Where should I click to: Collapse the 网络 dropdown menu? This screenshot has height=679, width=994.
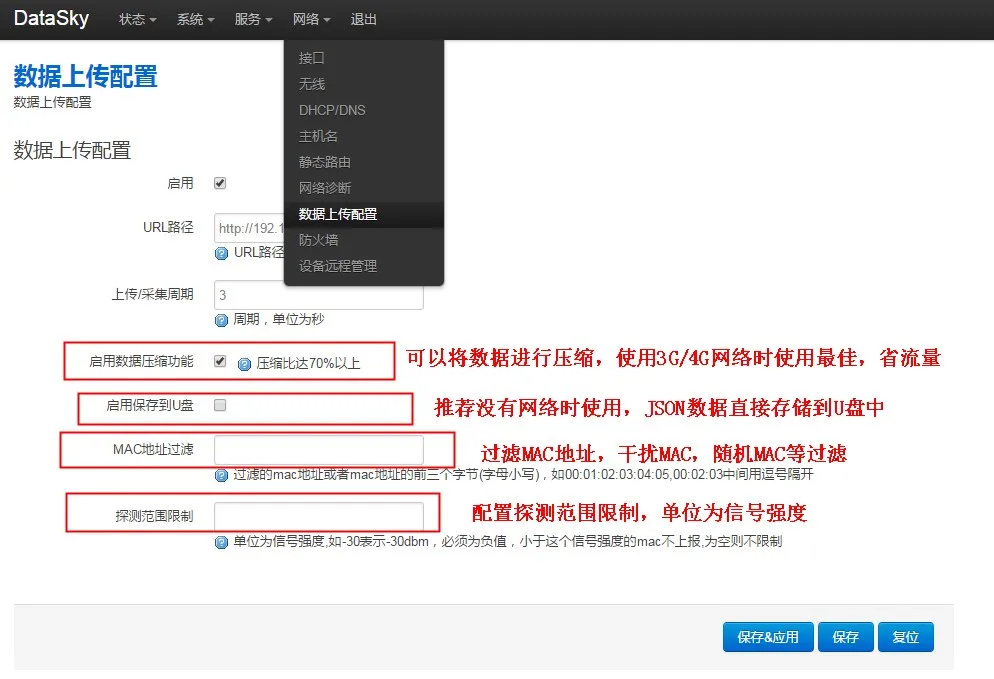pos(311,20)
